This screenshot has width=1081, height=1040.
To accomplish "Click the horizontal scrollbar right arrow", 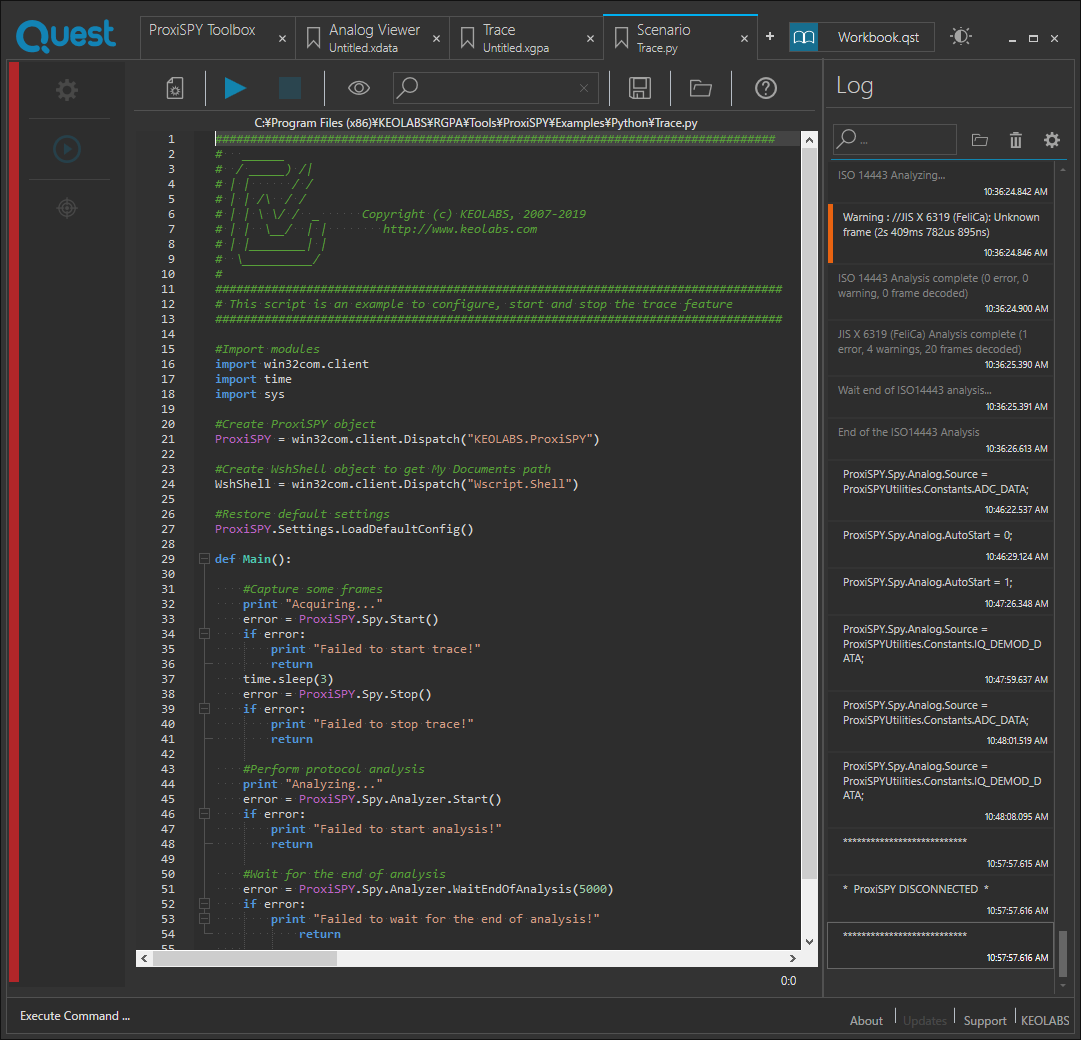I will pyautogui.click(x=792, y=958).
